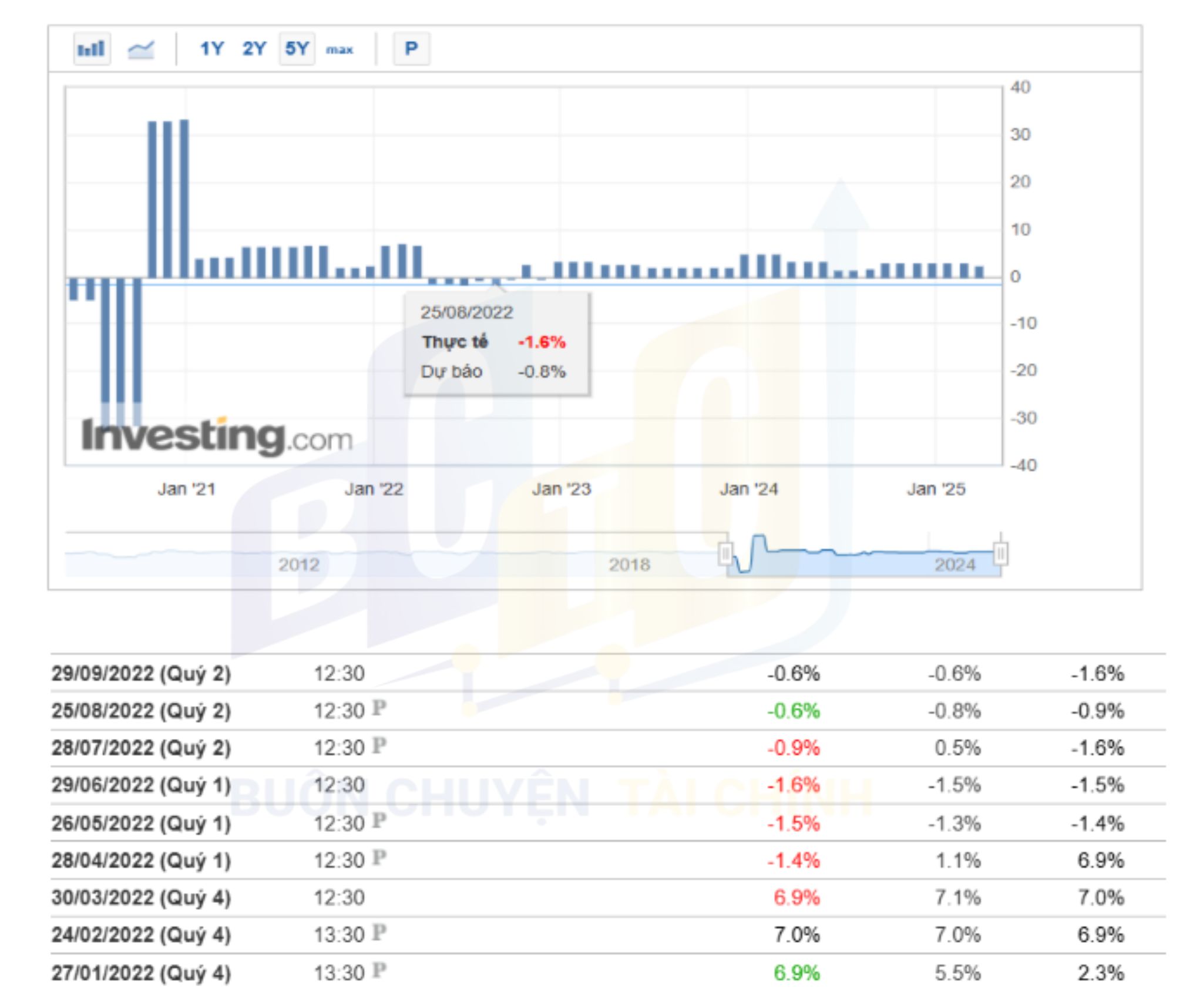Select the 1Y time range
The height and width of the screenshot is (1008, 1203).
point(211,49)
